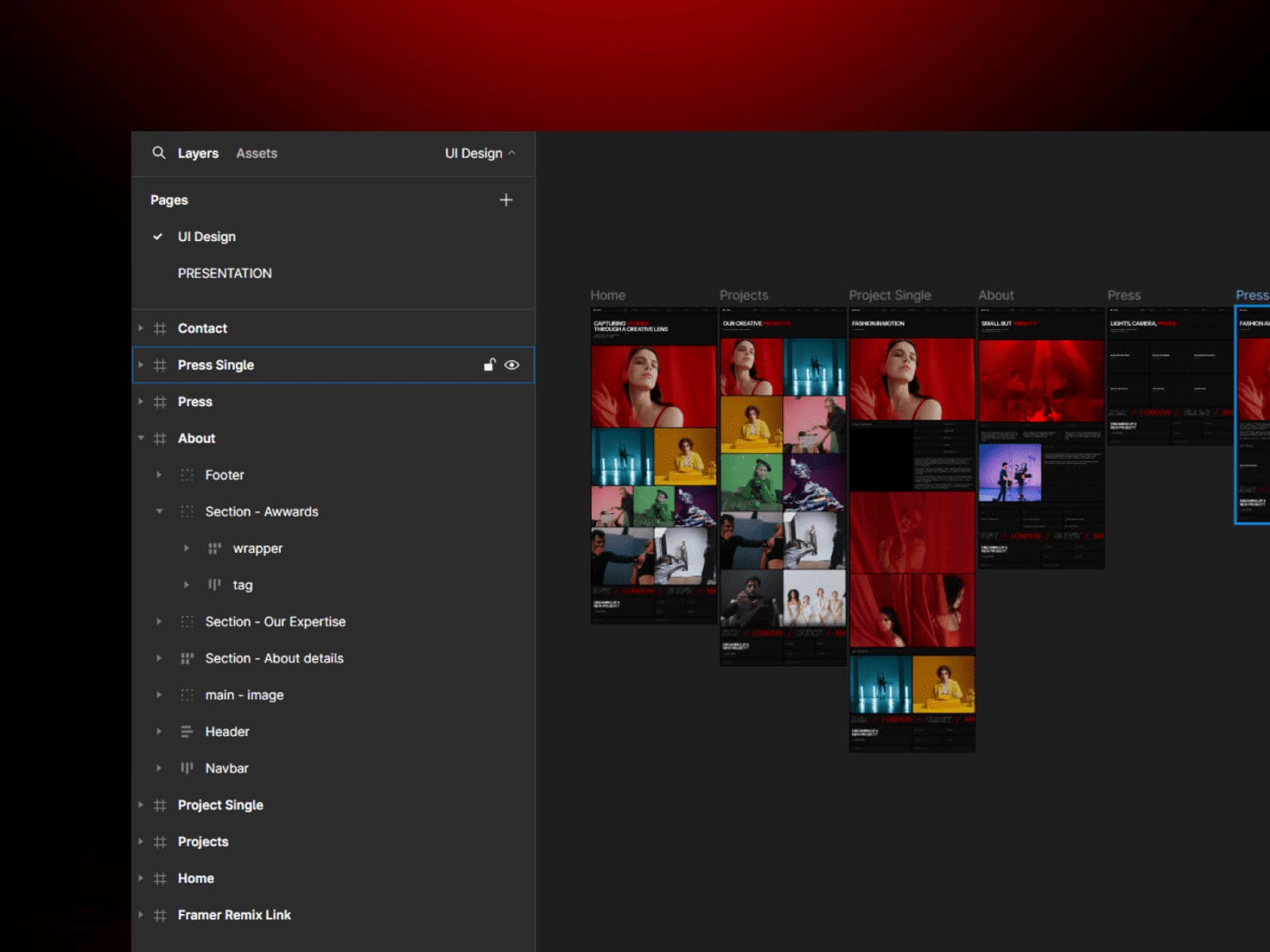Click the Navbar auto-layout icon
This screenshot has width=1270, height=952.
coord(187,768)
